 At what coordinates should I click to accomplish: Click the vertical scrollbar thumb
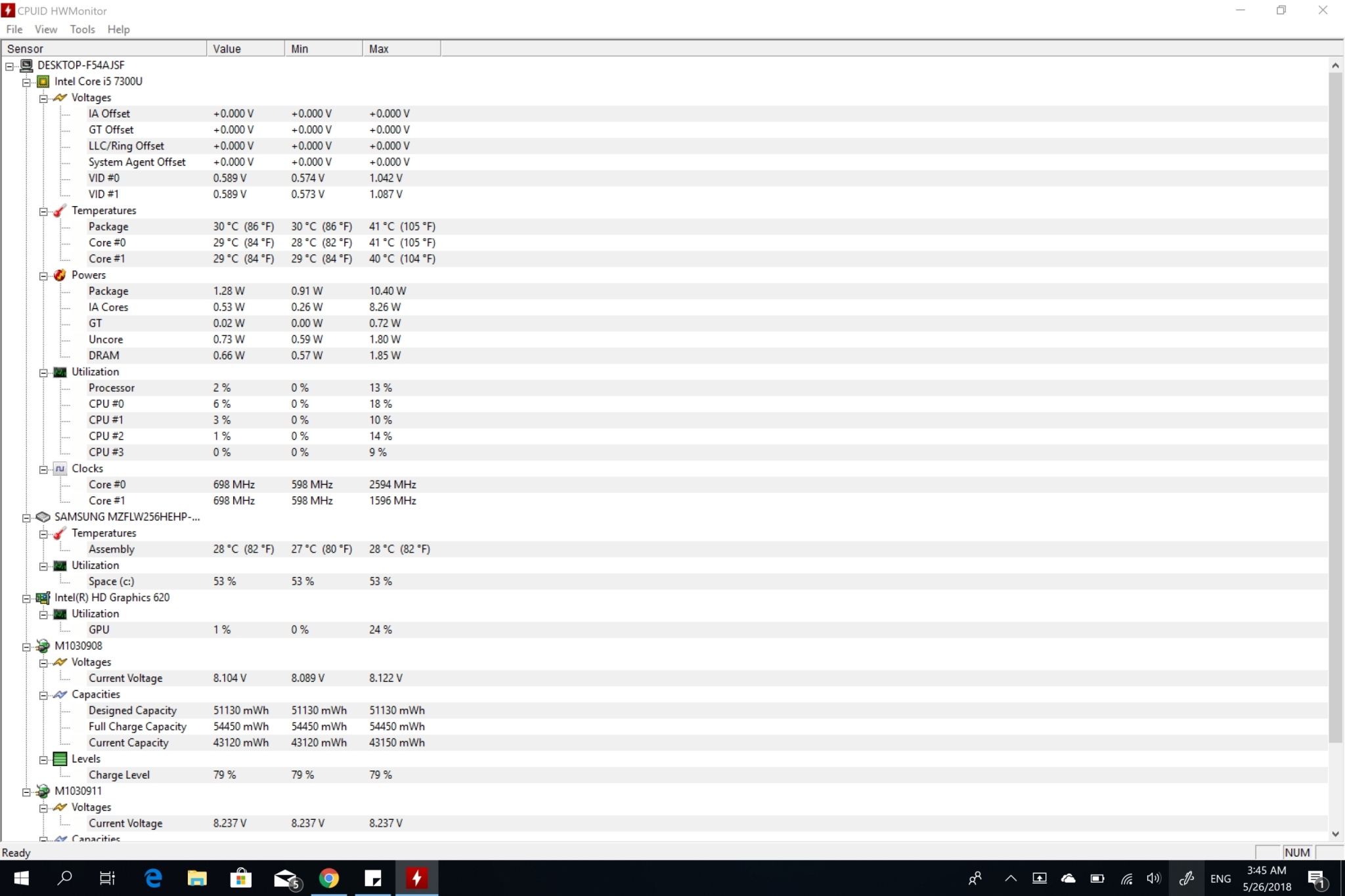(x=1335, y=407)
